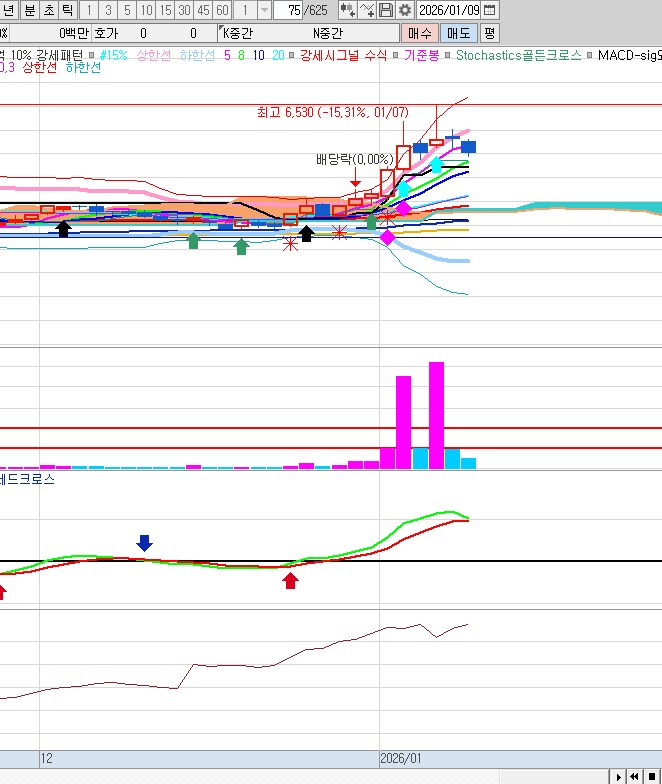Open the calendar date picker icon
Image resolution: width=662 pixels, height=784 pixels.
point(490,10)
